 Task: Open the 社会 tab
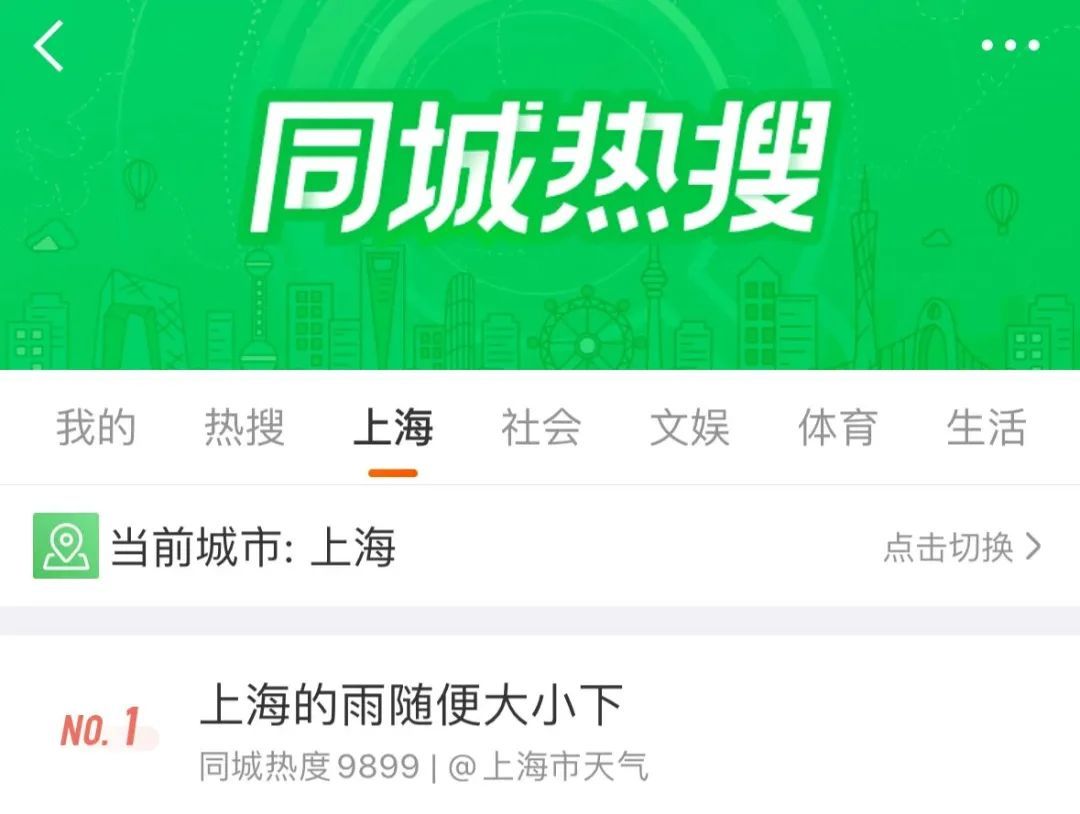click(x=541, y=427)
